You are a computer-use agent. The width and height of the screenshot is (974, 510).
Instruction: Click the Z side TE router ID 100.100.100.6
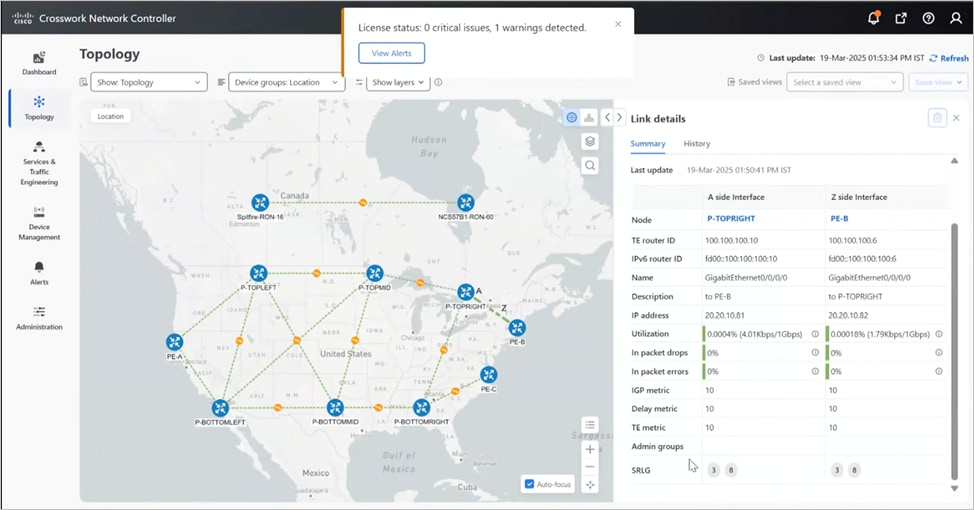pos(853,240)
